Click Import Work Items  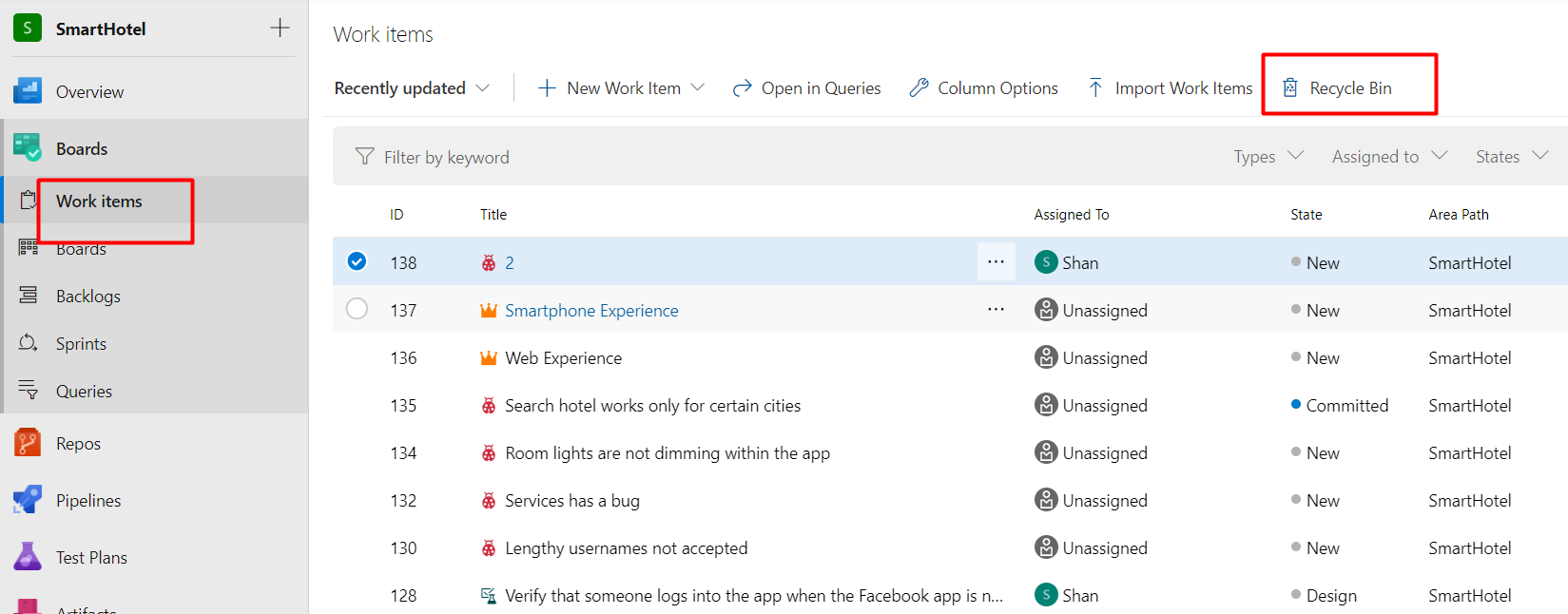pos(1170,88)
